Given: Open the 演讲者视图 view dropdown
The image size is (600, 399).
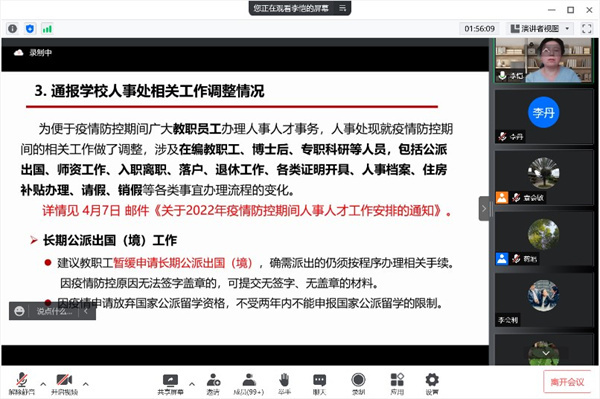Looking at the screenshot, I should (x=540, y=29).
